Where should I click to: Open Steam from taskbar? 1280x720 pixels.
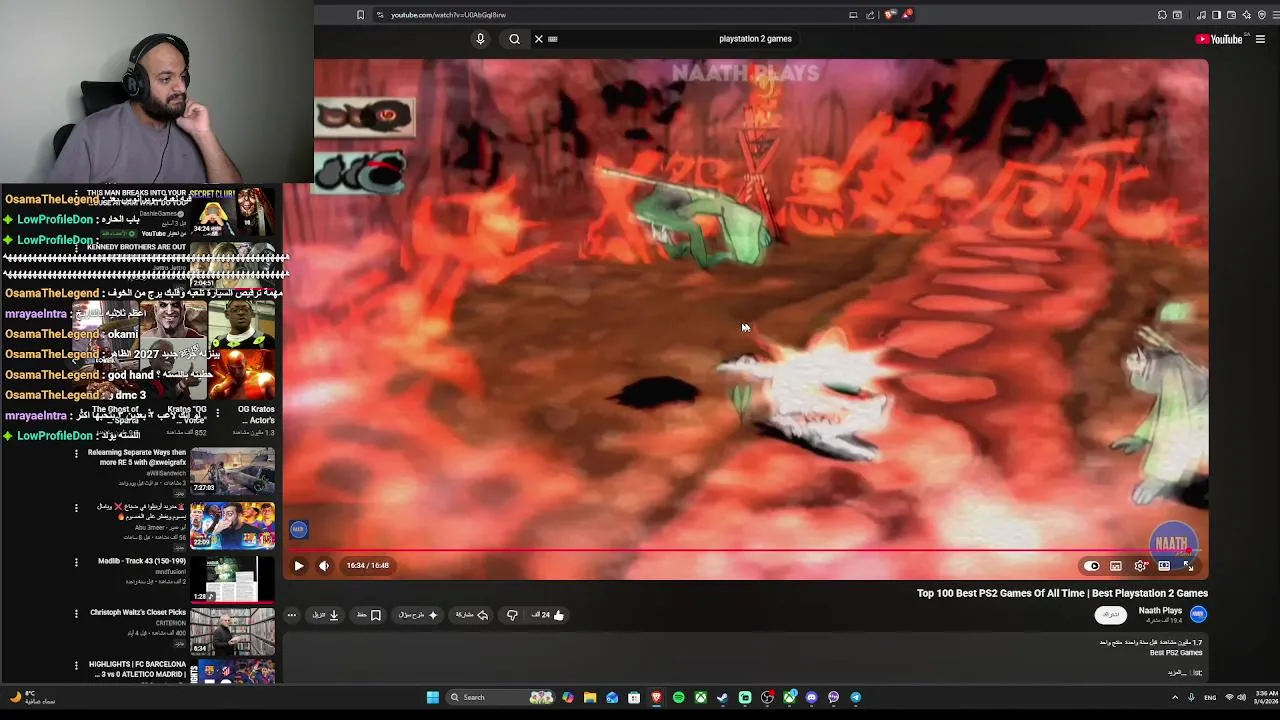[x=723, y=697]
